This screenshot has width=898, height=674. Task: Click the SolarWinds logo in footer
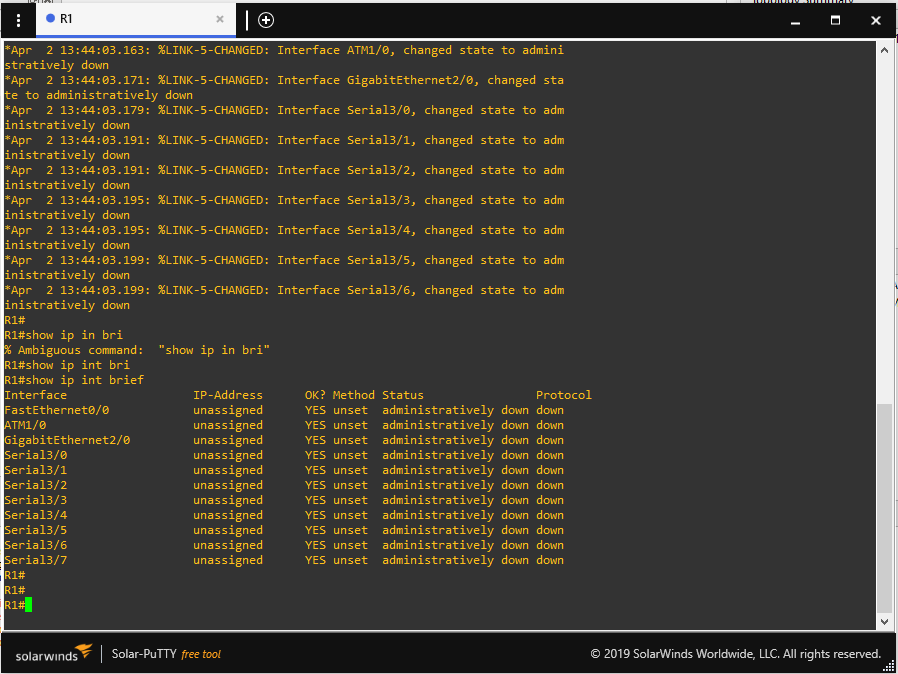click(53, 653)
